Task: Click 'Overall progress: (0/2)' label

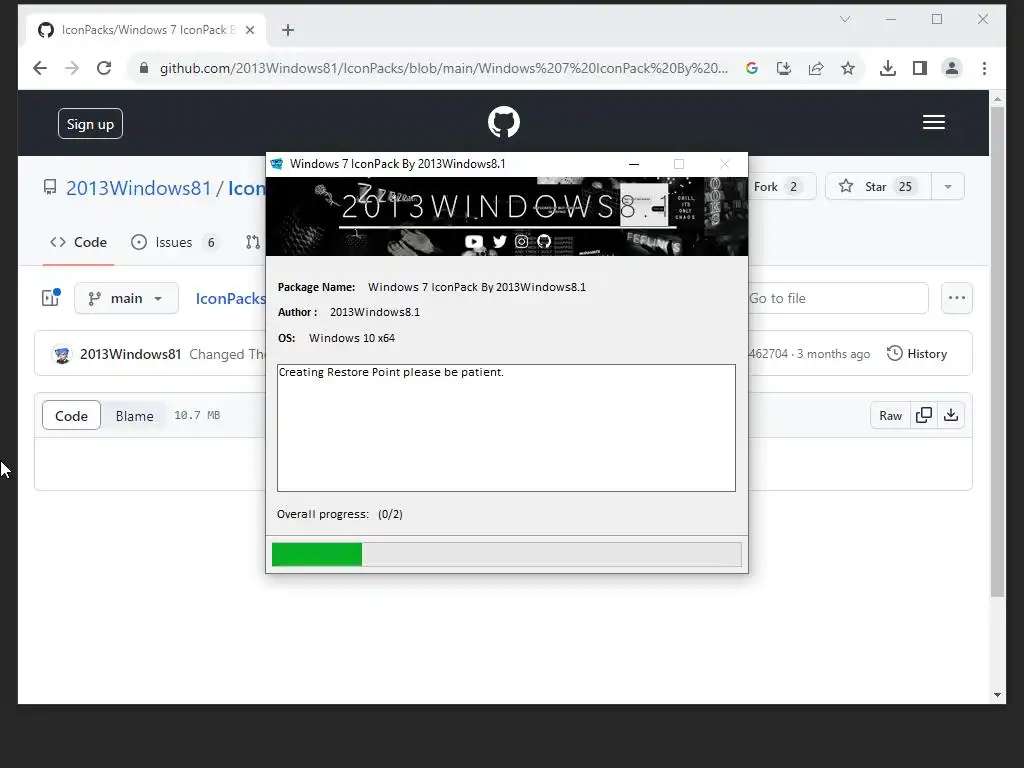Action: tap(340, 514)
